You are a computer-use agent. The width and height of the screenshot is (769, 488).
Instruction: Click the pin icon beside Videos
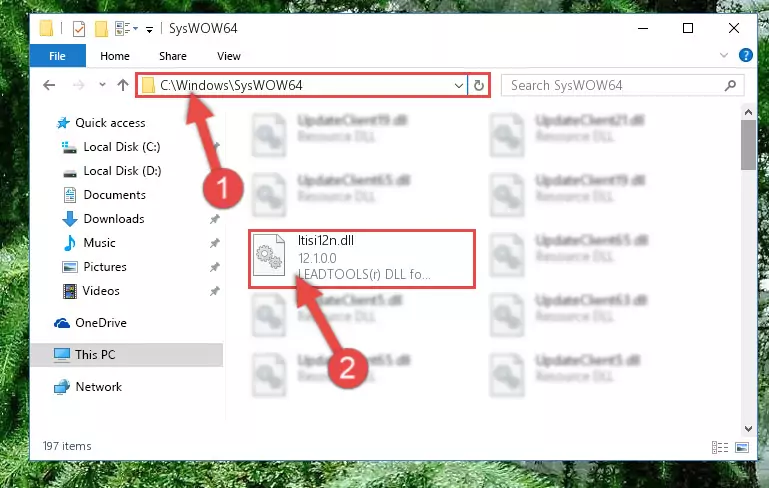point(215,291)
